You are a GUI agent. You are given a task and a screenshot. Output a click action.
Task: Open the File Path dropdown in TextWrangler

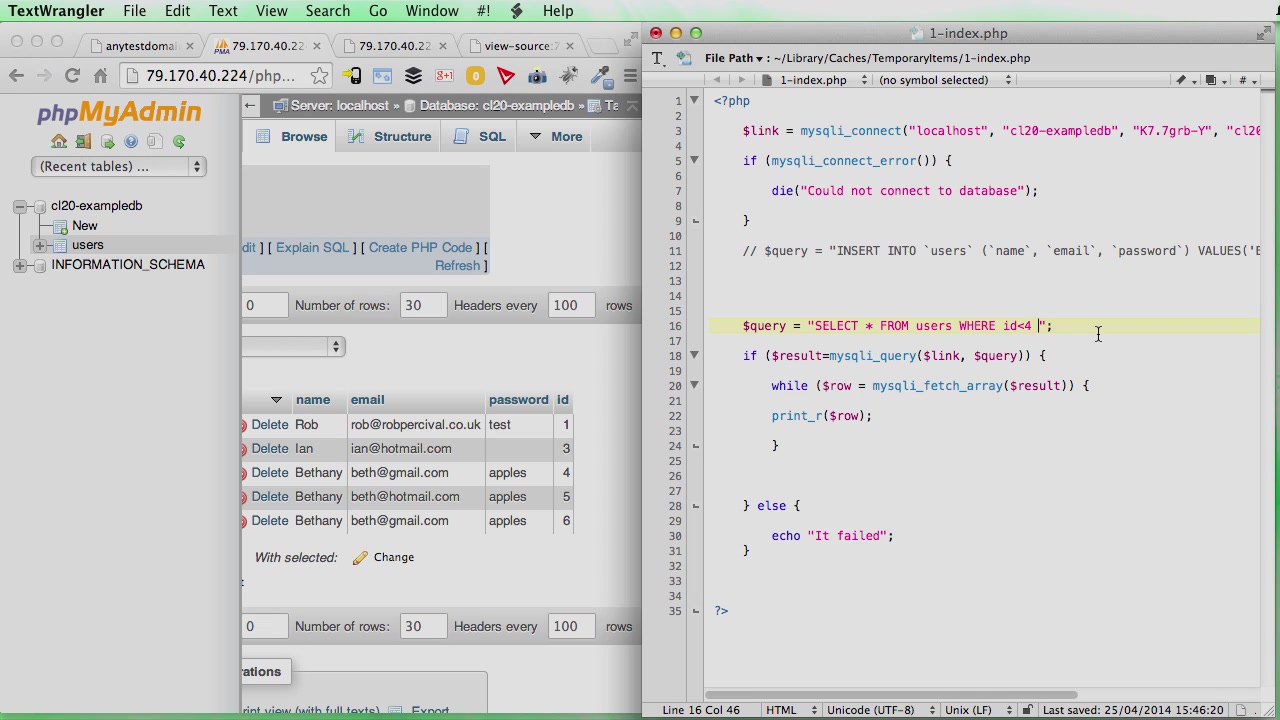click(734, 58)
